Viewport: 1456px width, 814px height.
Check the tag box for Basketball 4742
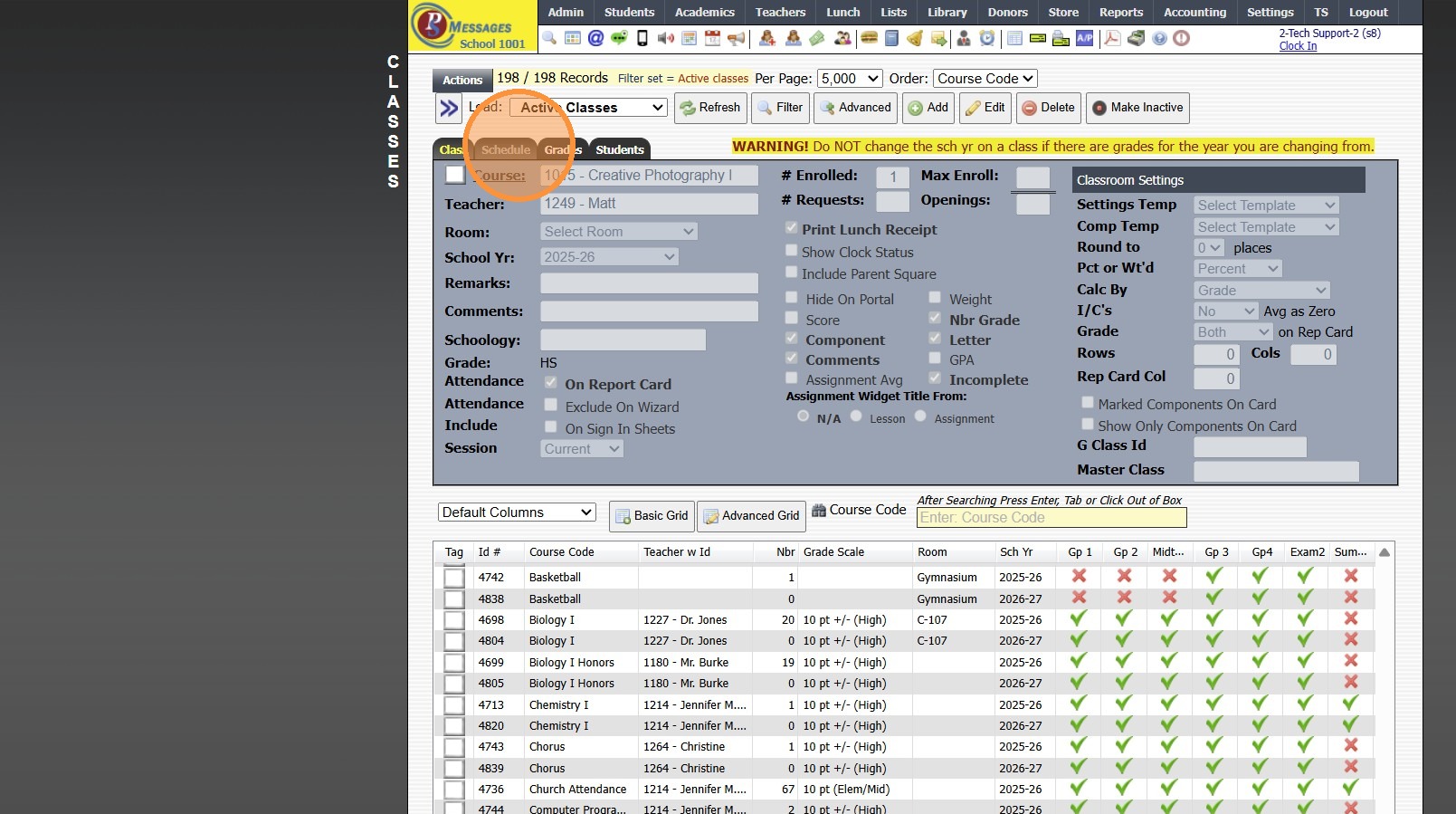454,578
